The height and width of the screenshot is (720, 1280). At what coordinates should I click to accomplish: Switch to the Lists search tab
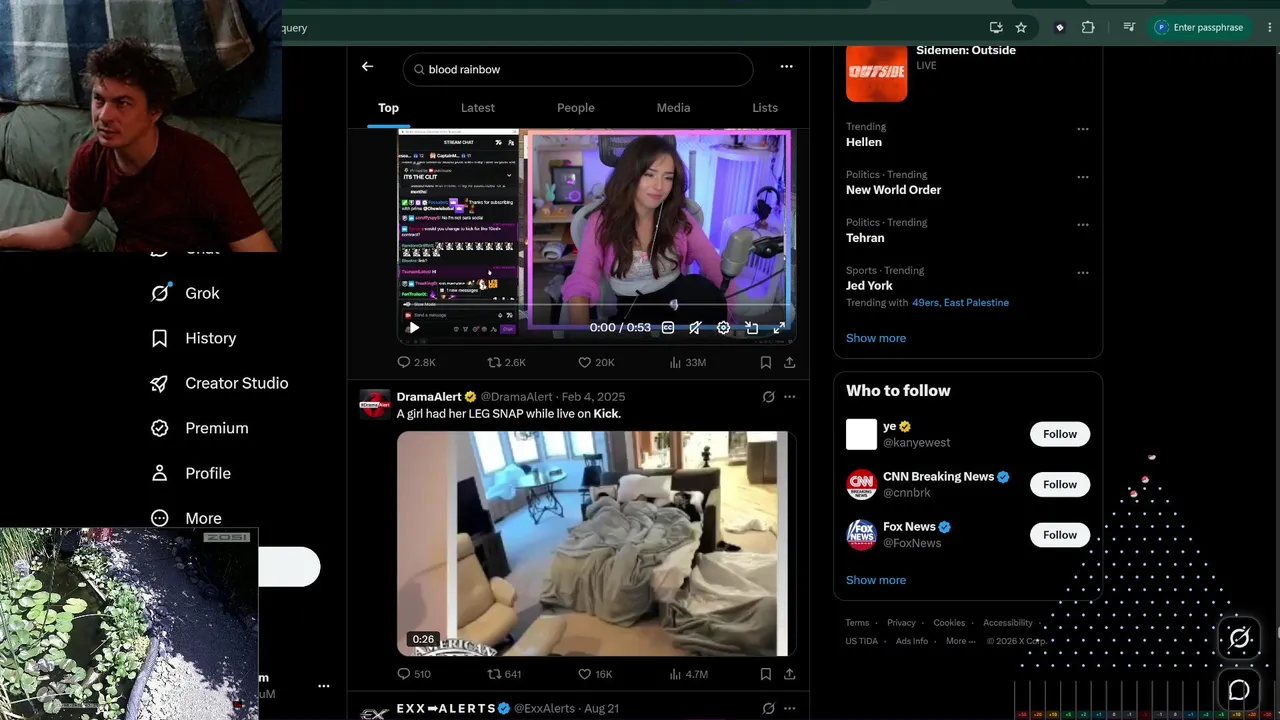click(x=765, y=108)
